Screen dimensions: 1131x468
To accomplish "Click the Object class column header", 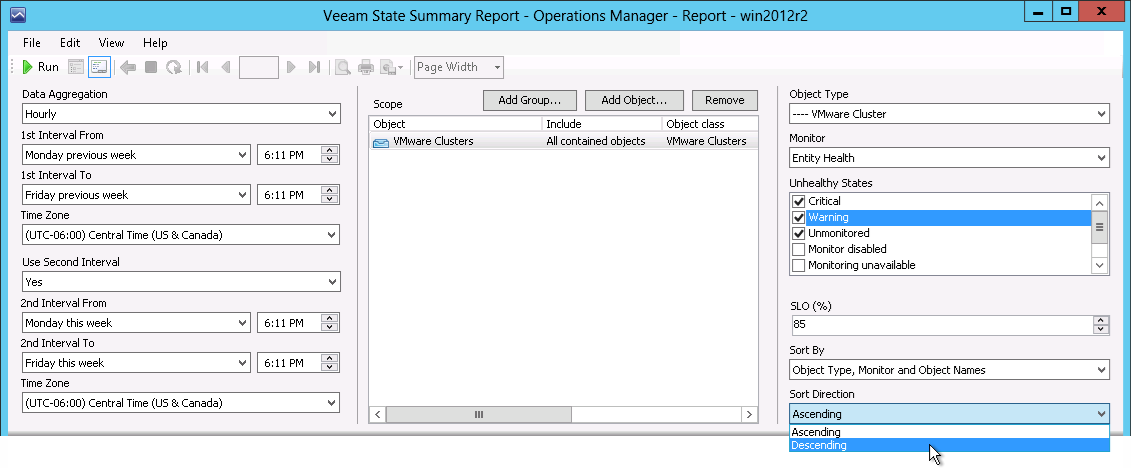I will coord(710,124).
